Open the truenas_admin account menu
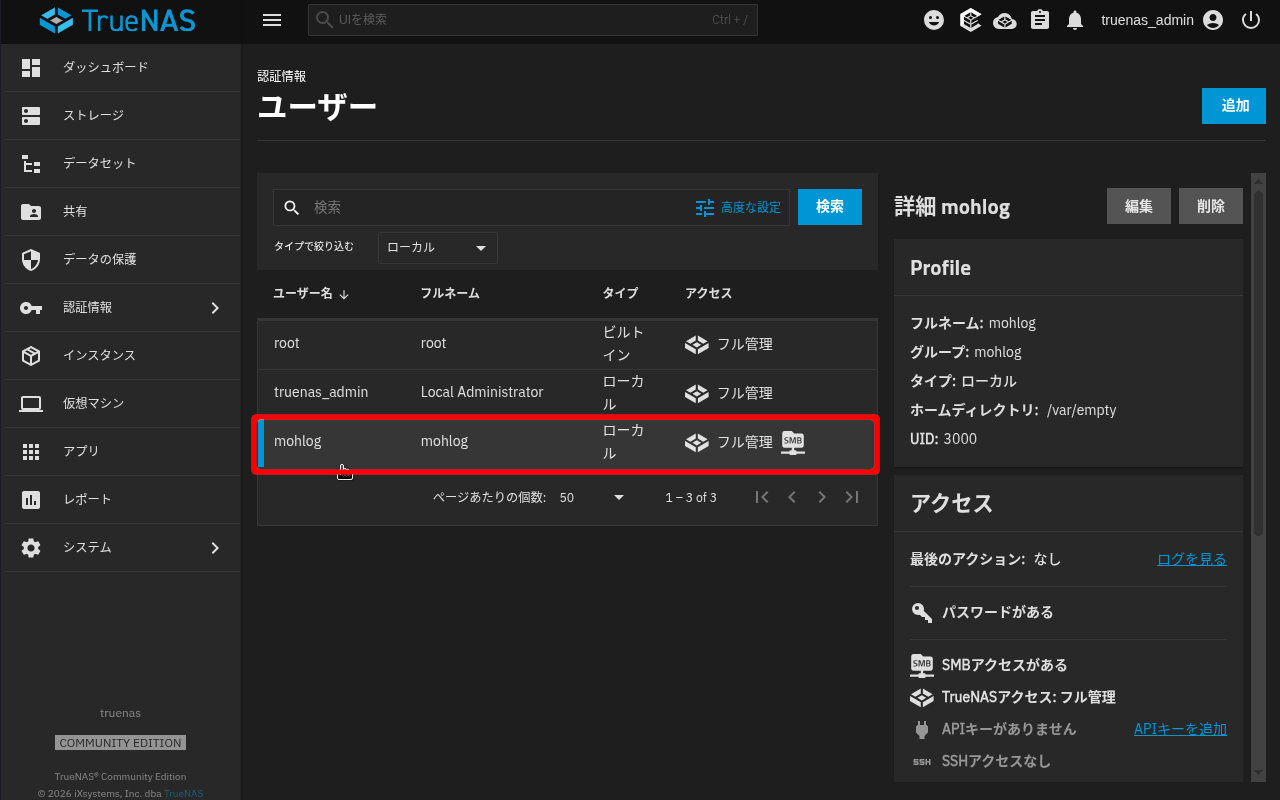The image size is (1280, 800). click(x=1162, y=20)
